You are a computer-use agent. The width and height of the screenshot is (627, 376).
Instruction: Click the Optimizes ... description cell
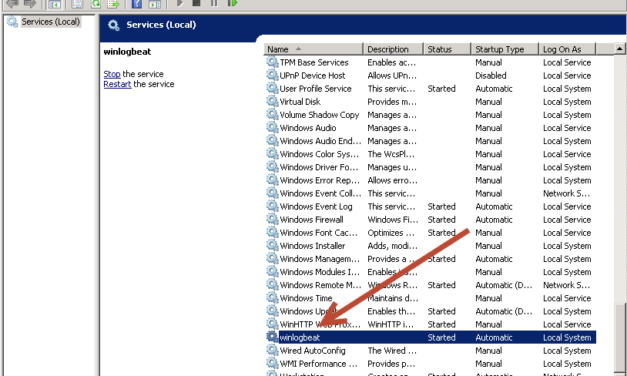tap(391, 232)
